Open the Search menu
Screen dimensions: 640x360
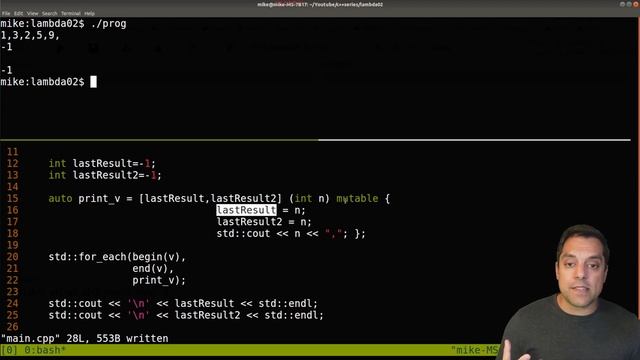click(x=50, y=13)
